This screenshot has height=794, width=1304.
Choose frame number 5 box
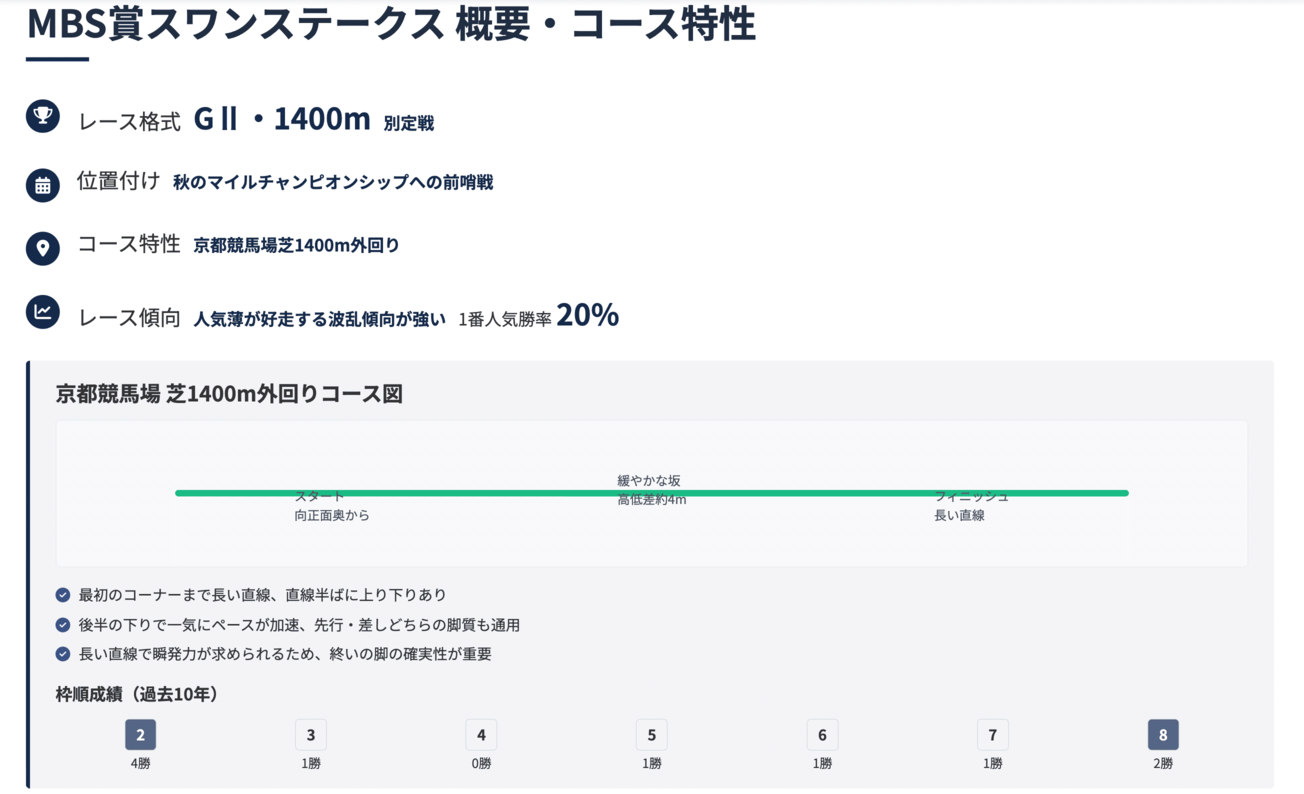[652, 735]
